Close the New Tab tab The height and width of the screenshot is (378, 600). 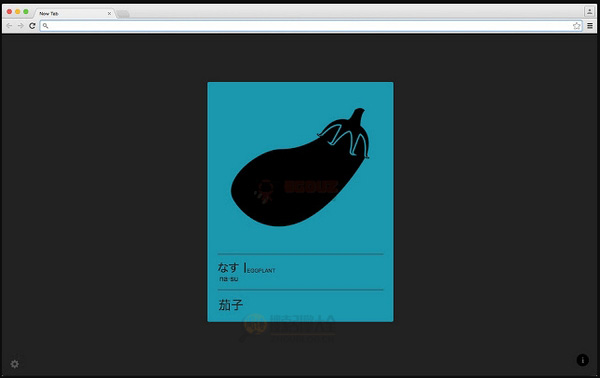tap(109, 13)
